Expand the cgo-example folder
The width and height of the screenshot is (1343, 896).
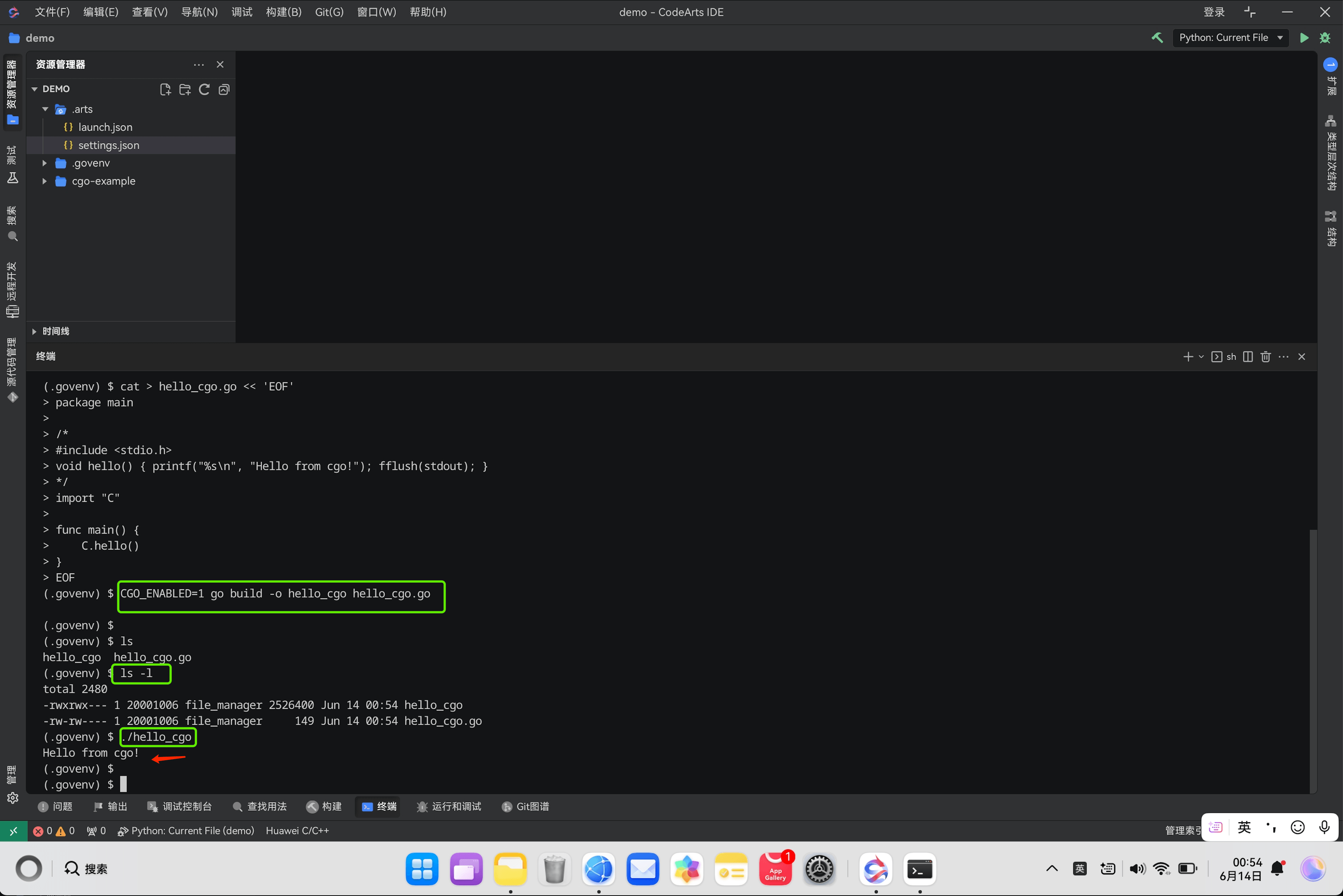45,181
